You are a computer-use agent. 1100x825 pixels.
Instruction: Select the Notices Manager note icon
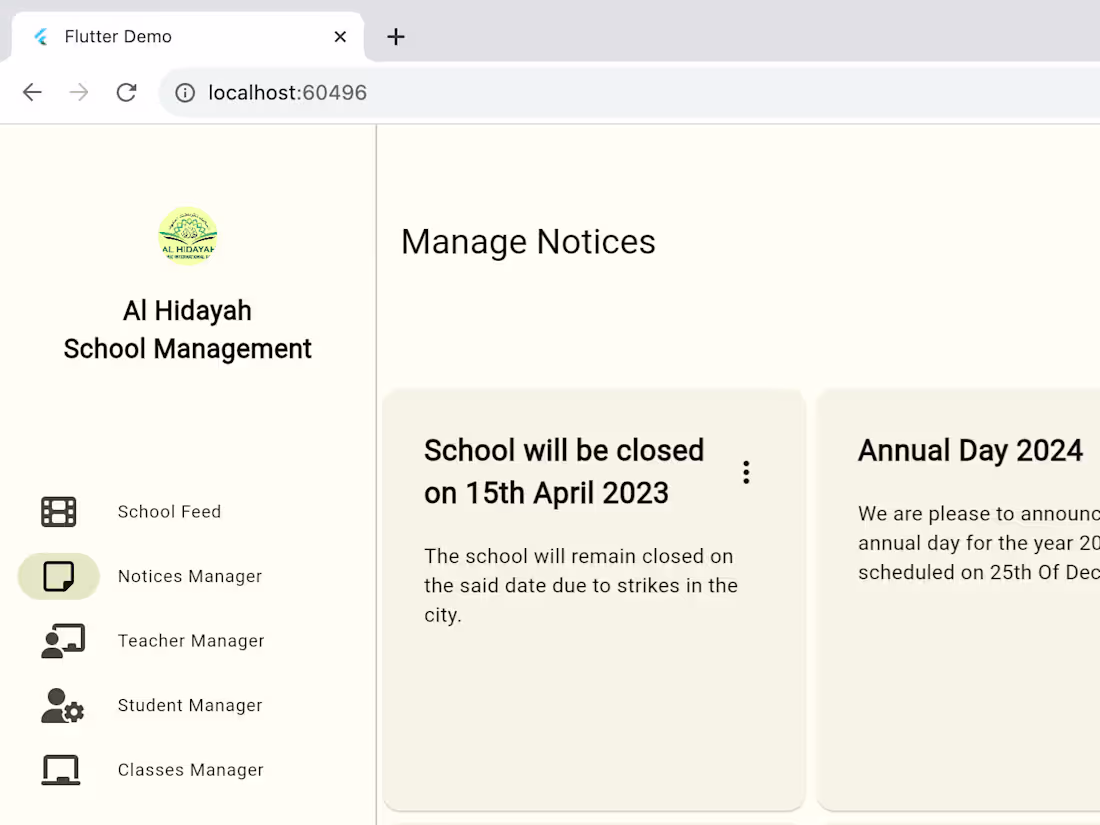pyautogui.click(x=59, y=577)
